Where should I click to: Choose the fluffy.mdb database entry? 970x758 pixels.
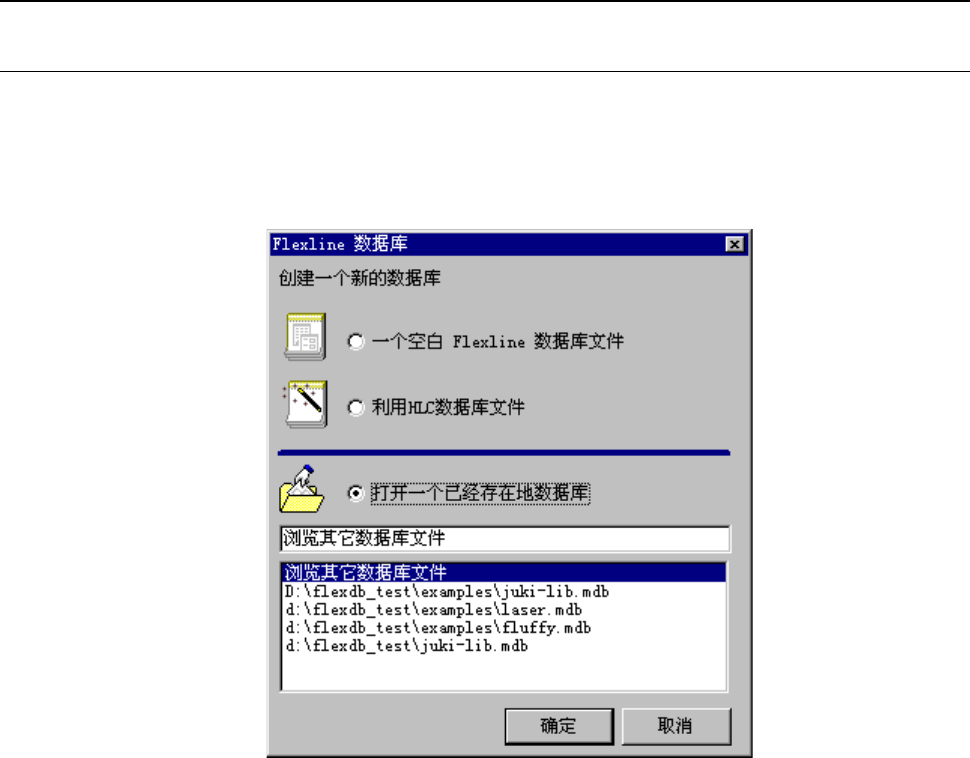(x=504, y=627)
